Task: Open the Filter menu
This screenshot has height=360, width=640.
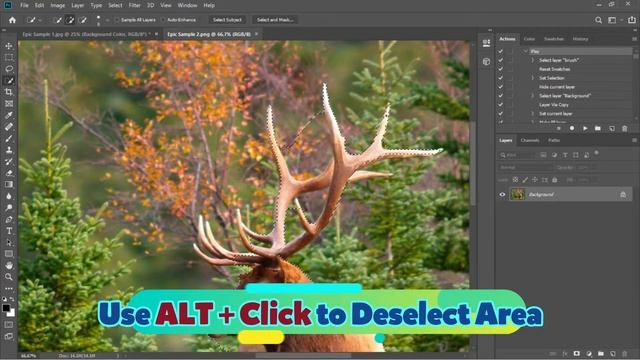Action: 134,5
